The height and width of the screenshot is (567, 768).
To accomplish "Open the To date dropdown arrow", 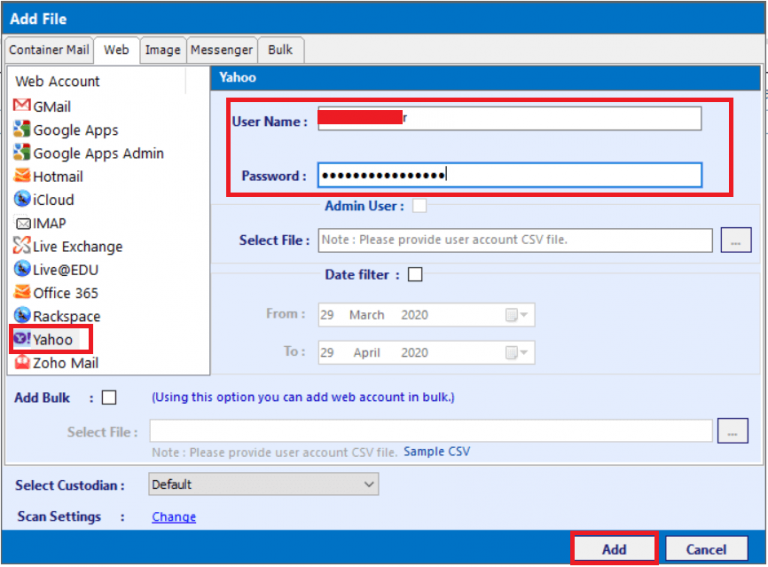I will [x=524, y=352].
